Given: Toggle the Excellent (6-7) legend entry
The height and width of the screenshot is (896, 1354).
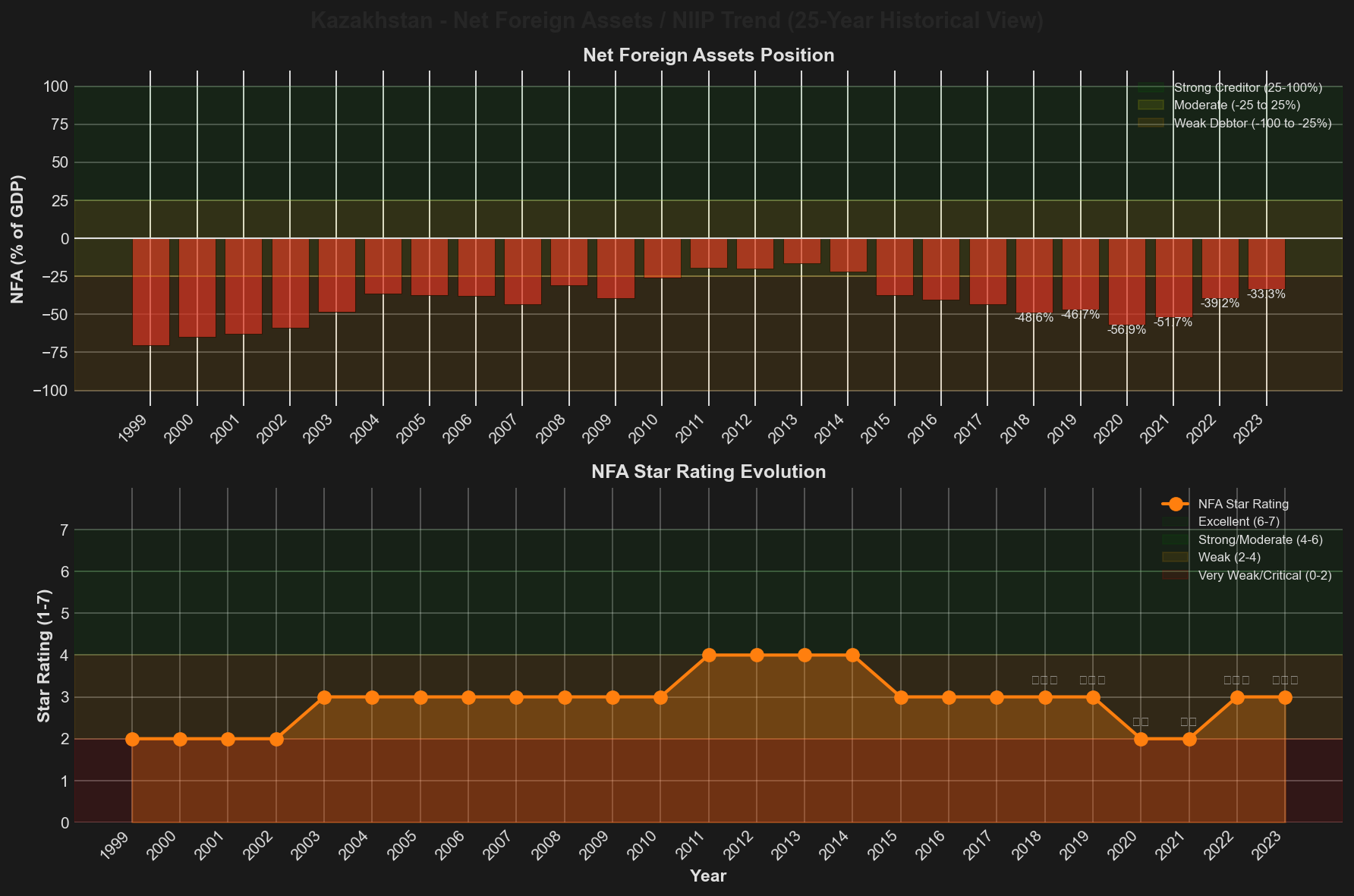Looking at the screenshot, I should pos(1239,522).
